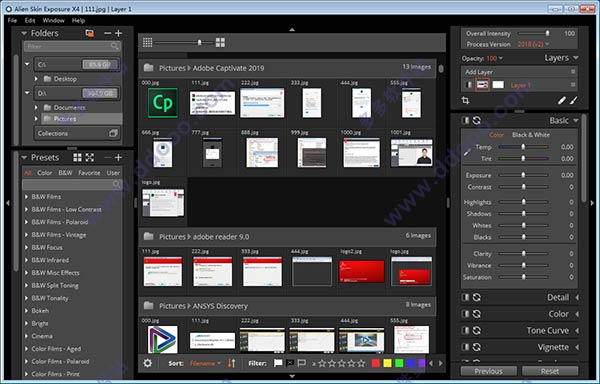Select the crop tool icon
Screen dimensions: 600x384
[x=465, y=101]
